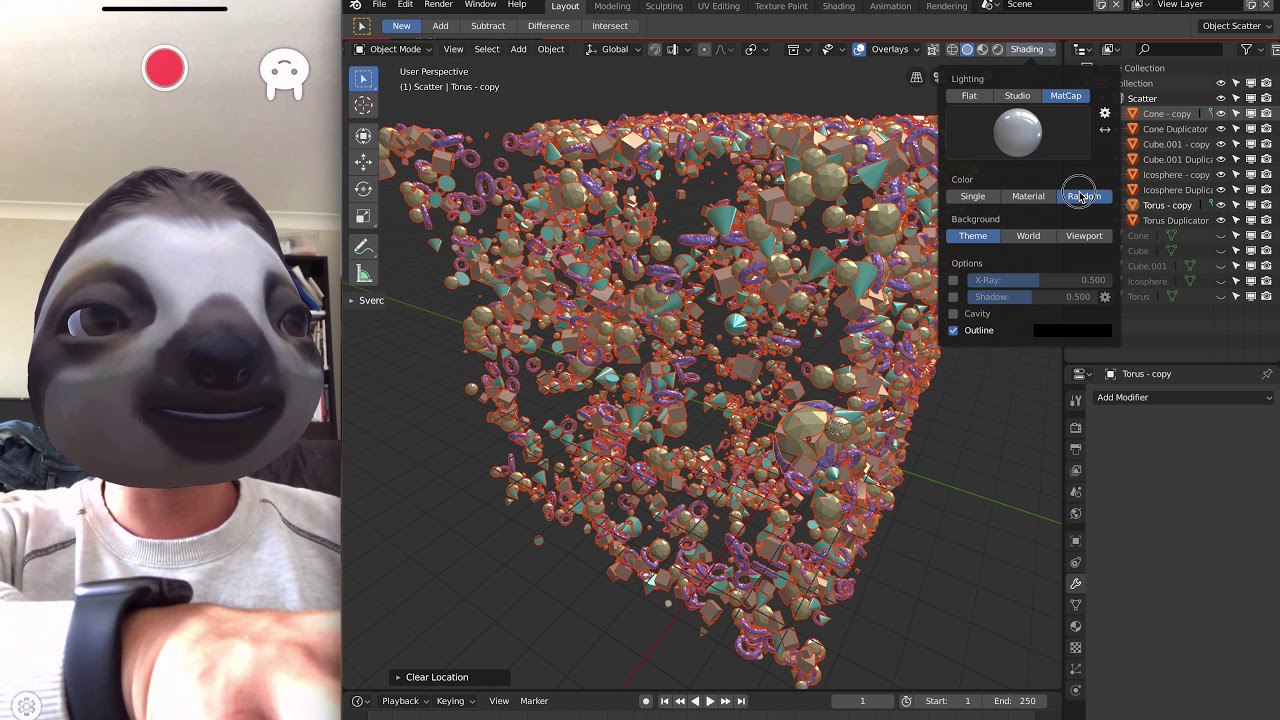Open the Output properties tab

point(1076,449)
